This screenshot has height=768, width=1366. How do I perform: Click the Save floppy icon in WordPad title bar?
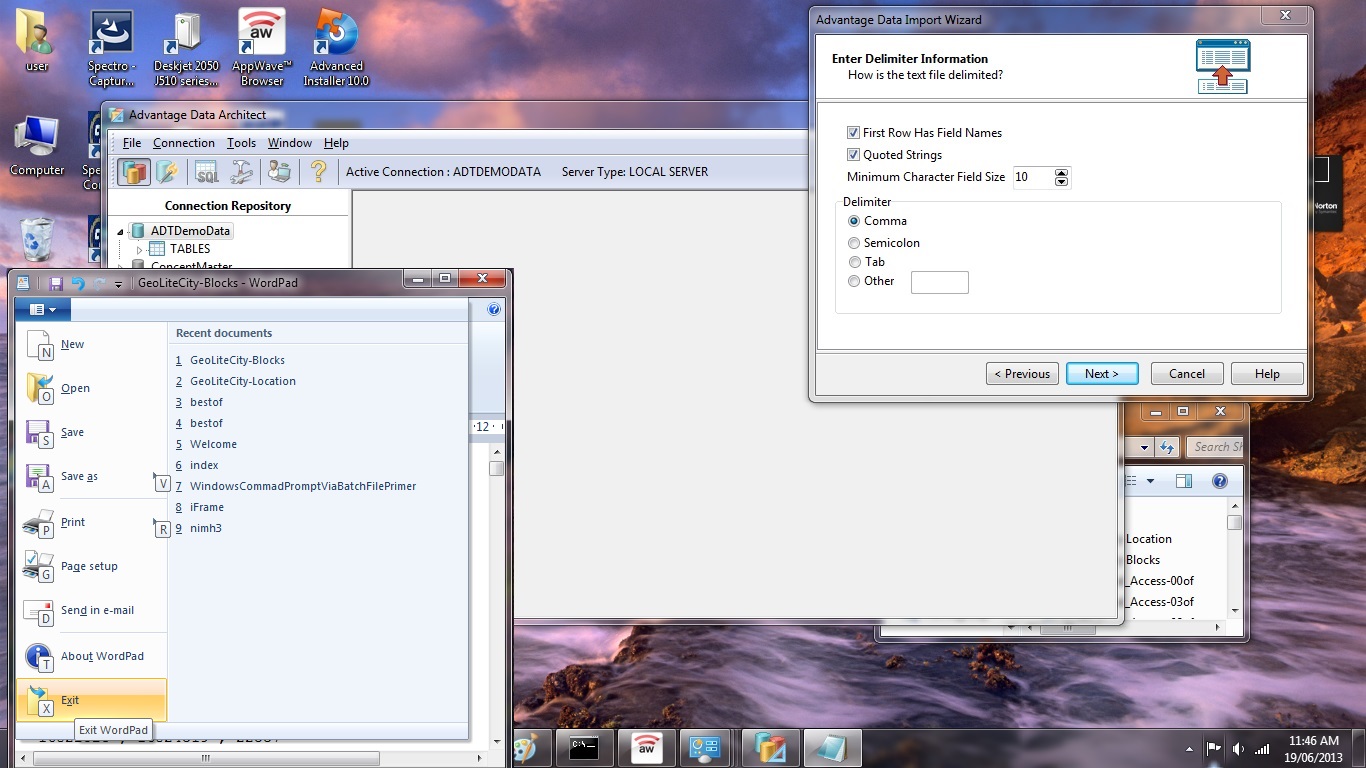(56, 284)
